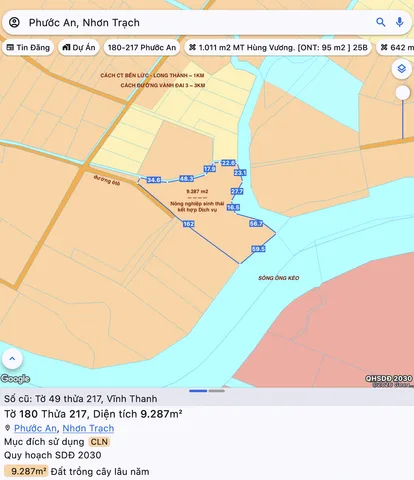Click the 'đường ôtô' road label
The width and height of the screenshot is (414, 480).
(107, 180)
